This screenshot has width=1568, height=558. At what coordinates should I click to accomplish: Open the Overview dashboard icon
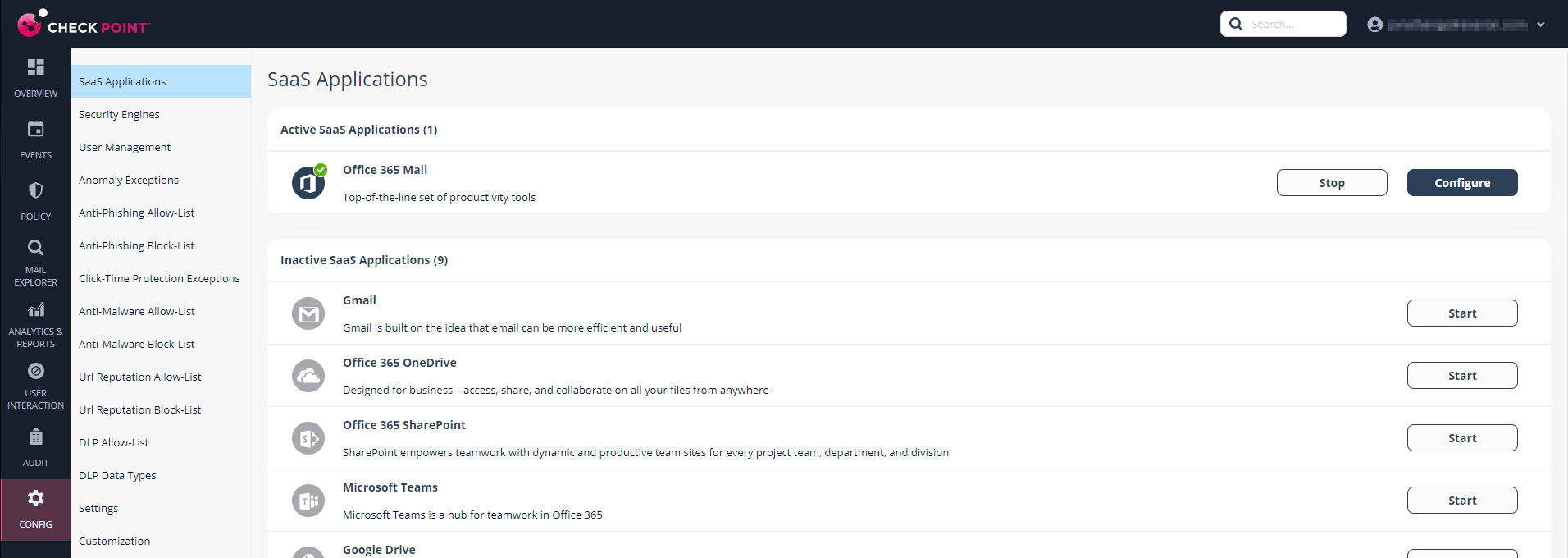(35, 67)
